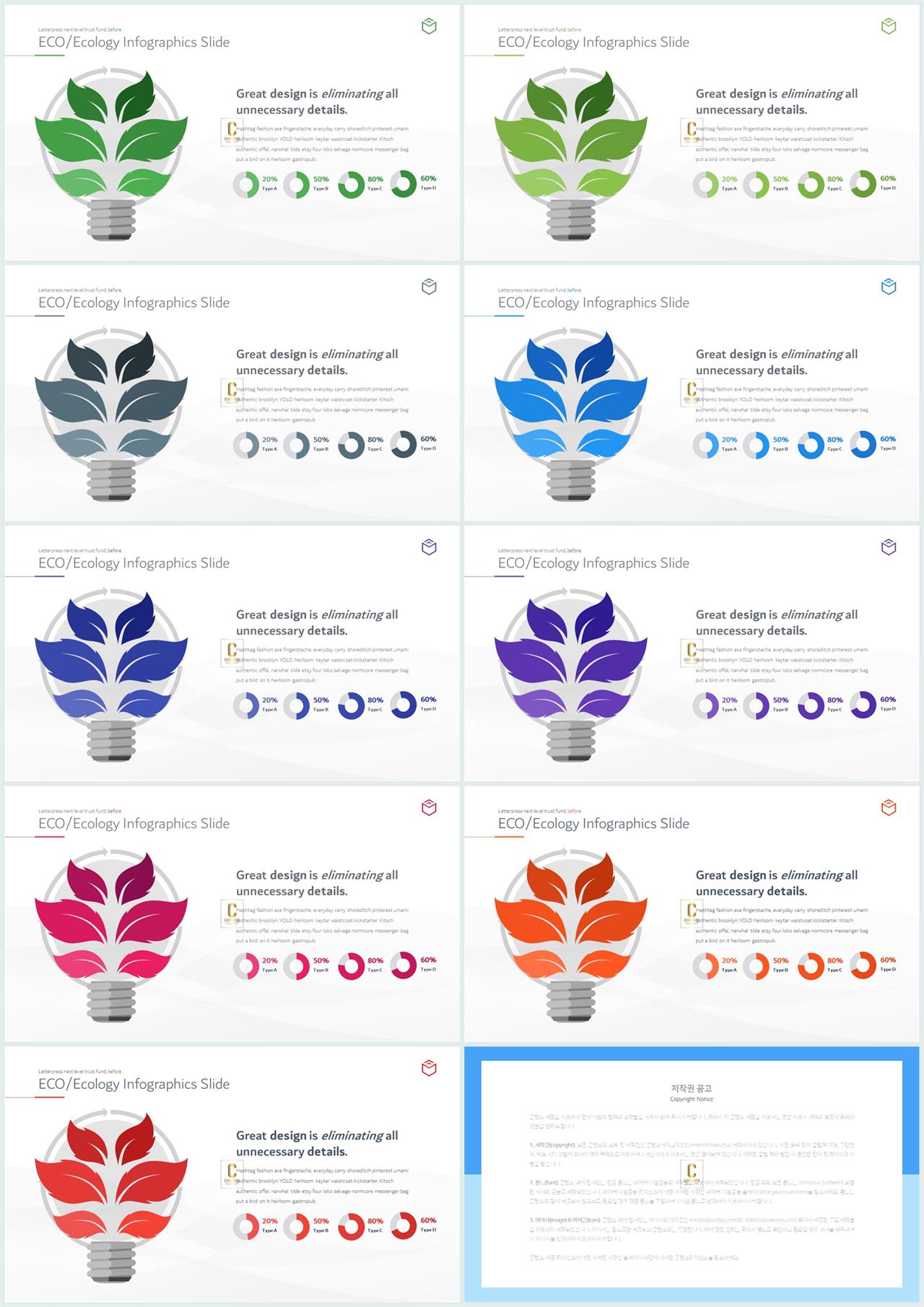Open the copyright notice slide thumbnail
This screenshot has width=924, height=1307.
[694, 1174]
